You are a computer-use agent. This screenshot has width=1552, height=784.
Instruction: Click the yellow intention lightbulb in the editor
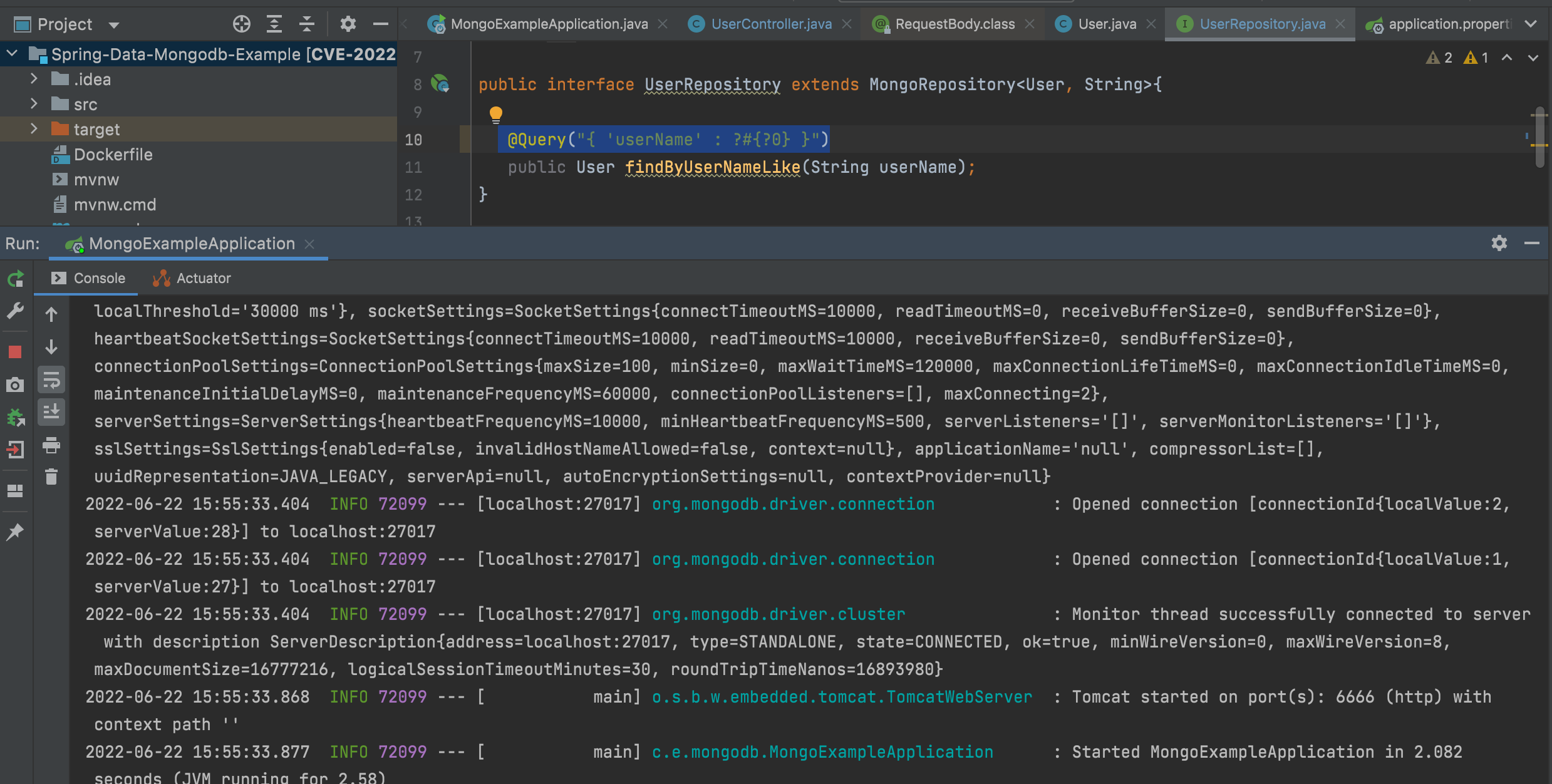click(495, 114)
